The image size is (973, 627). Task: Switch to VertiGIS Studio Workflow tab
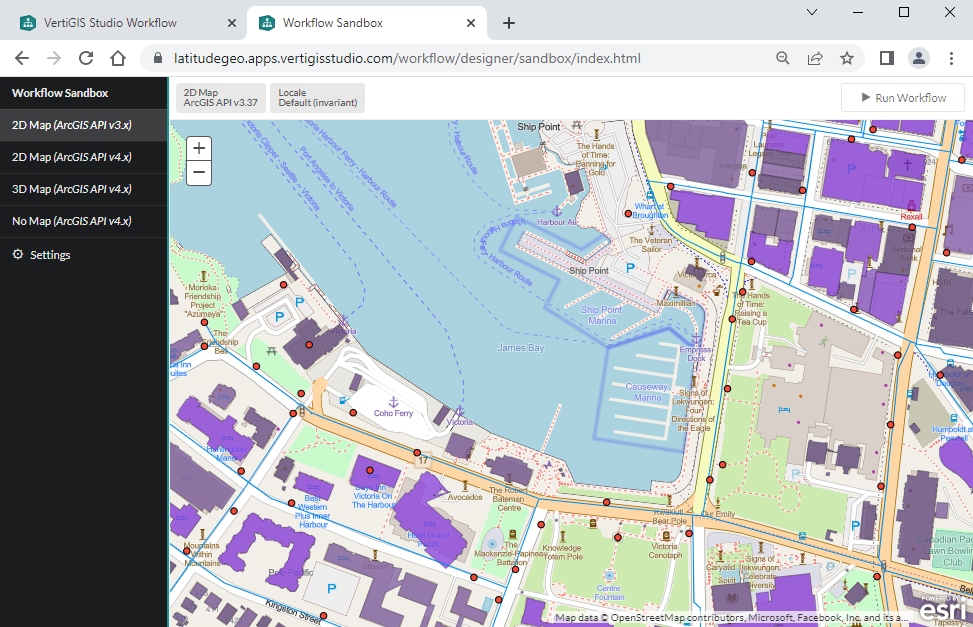(125, 23)
